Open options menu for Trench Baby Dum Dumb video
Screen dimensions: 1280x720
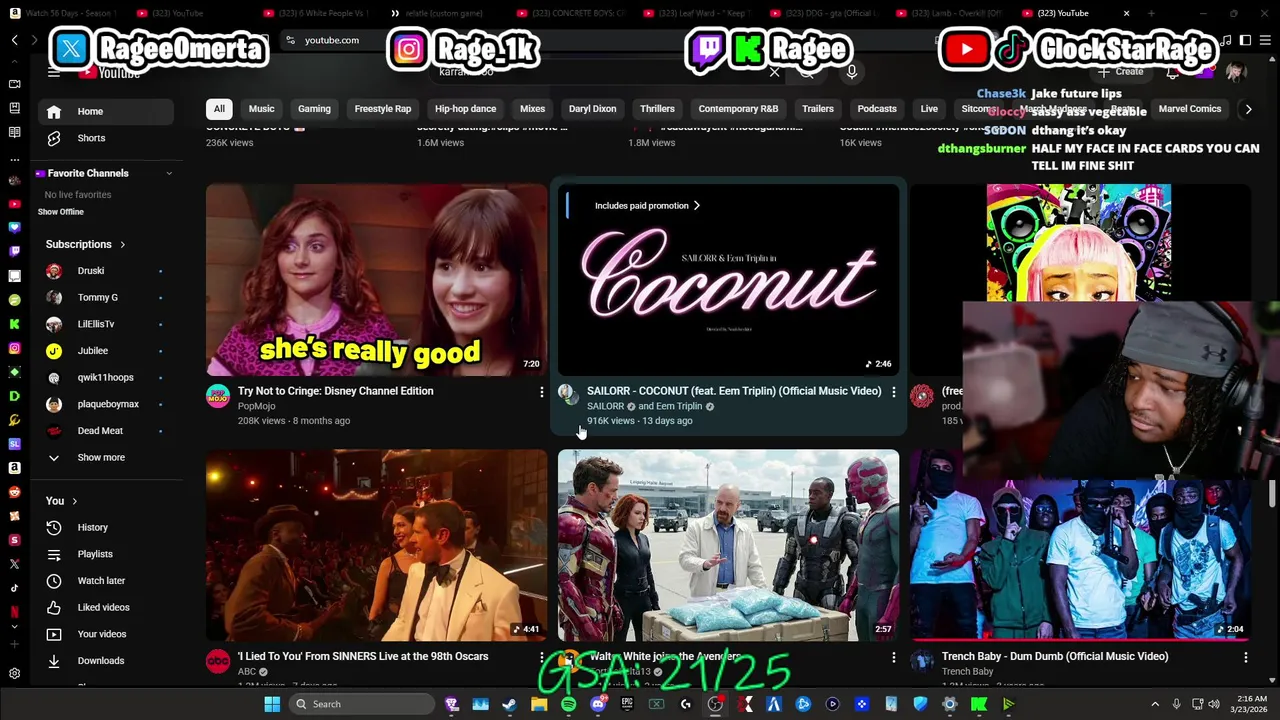click(x=1245, y=657)
